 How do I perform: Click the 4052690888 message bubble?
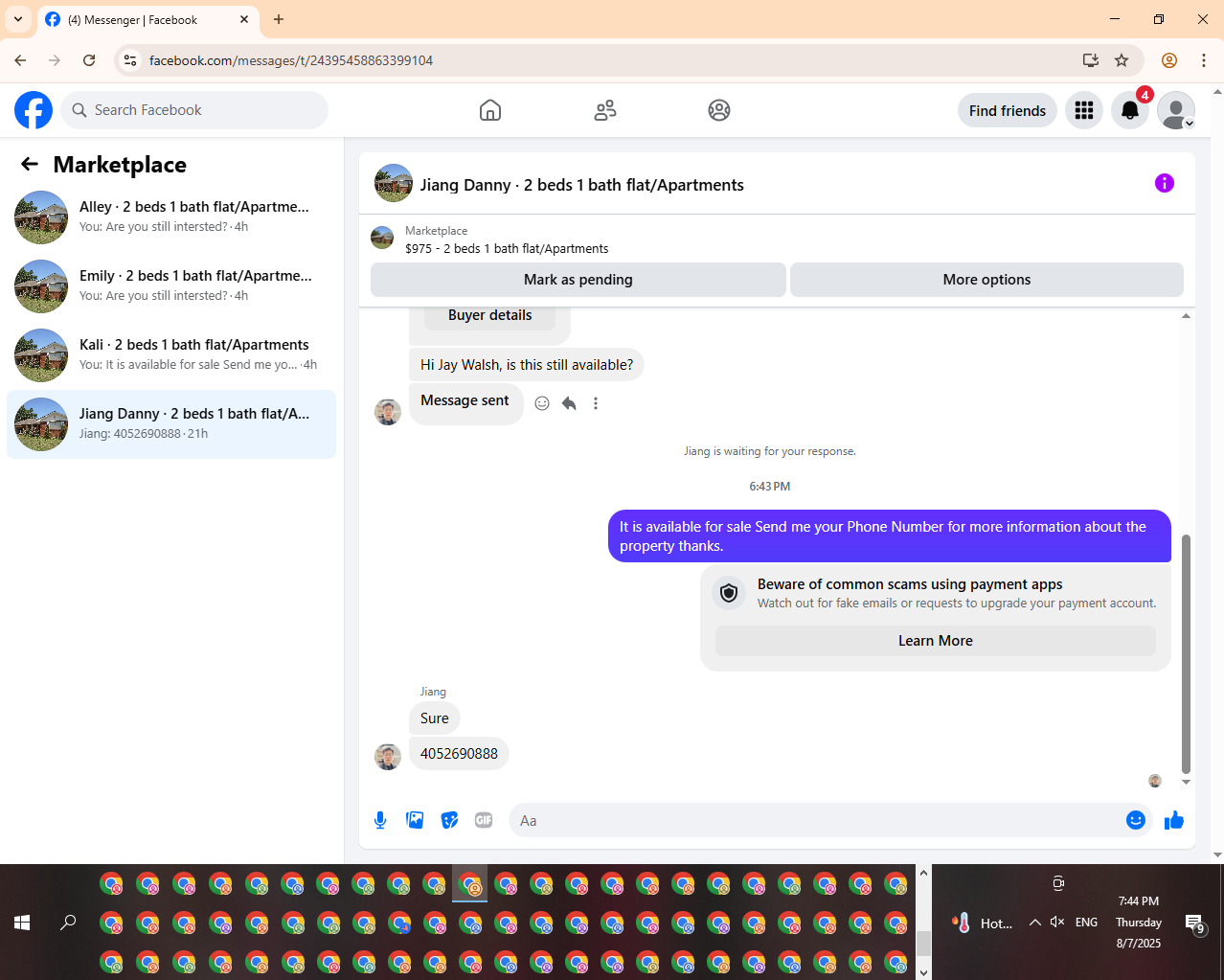(x=459, y=754)
